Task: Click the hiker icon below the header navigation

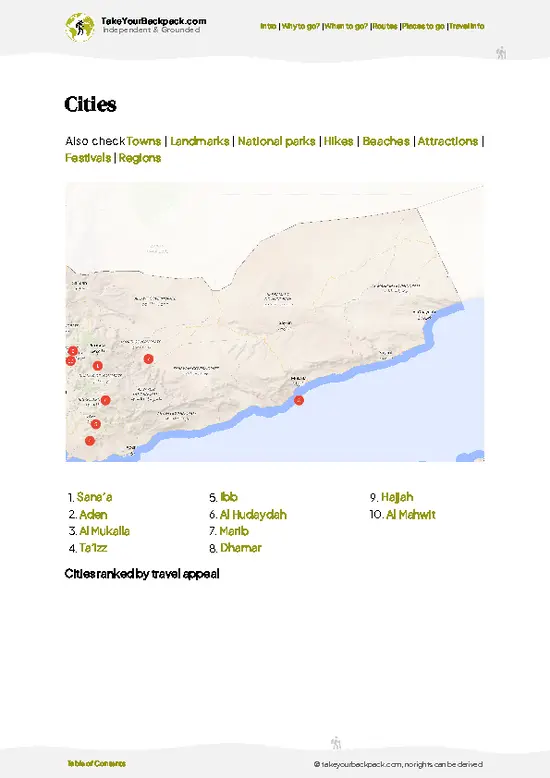Action: [x=501, y=53]
